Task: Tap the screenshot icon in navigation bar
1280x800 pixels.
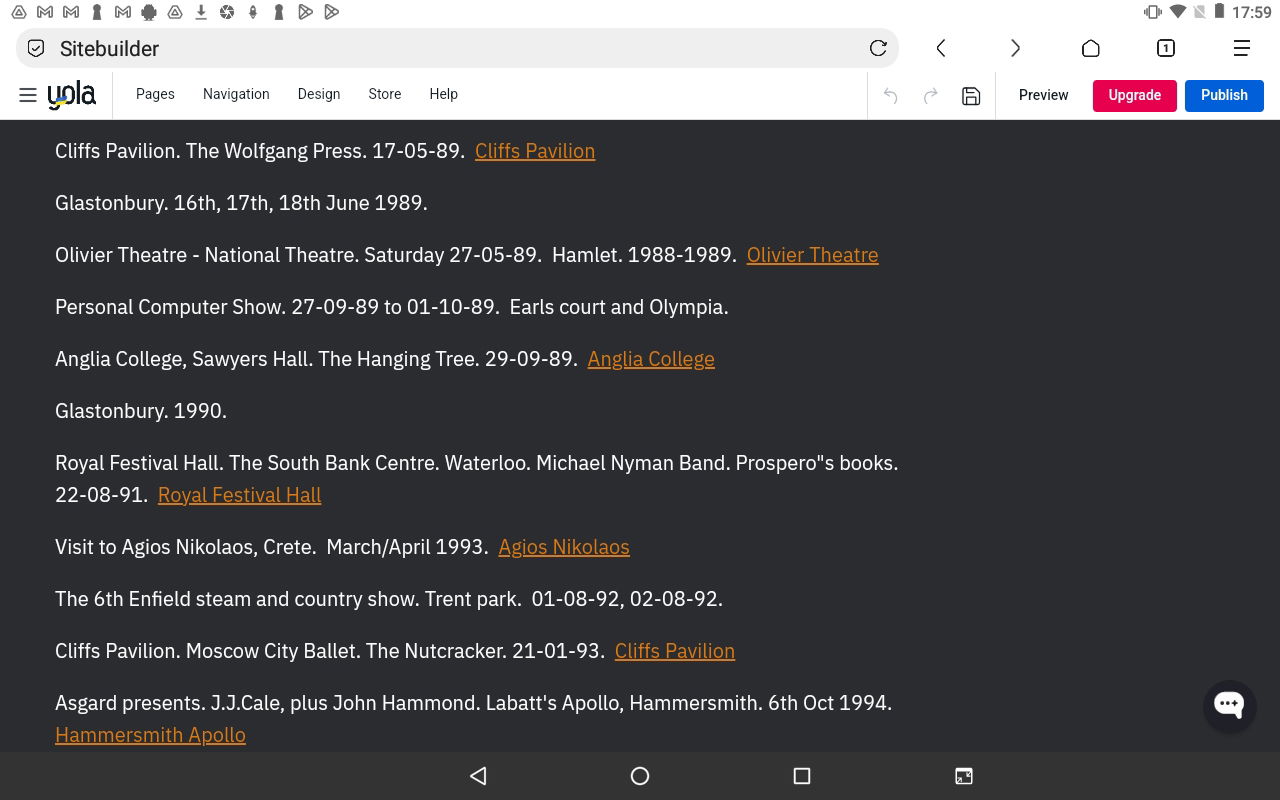Action: tap(964, 776)
